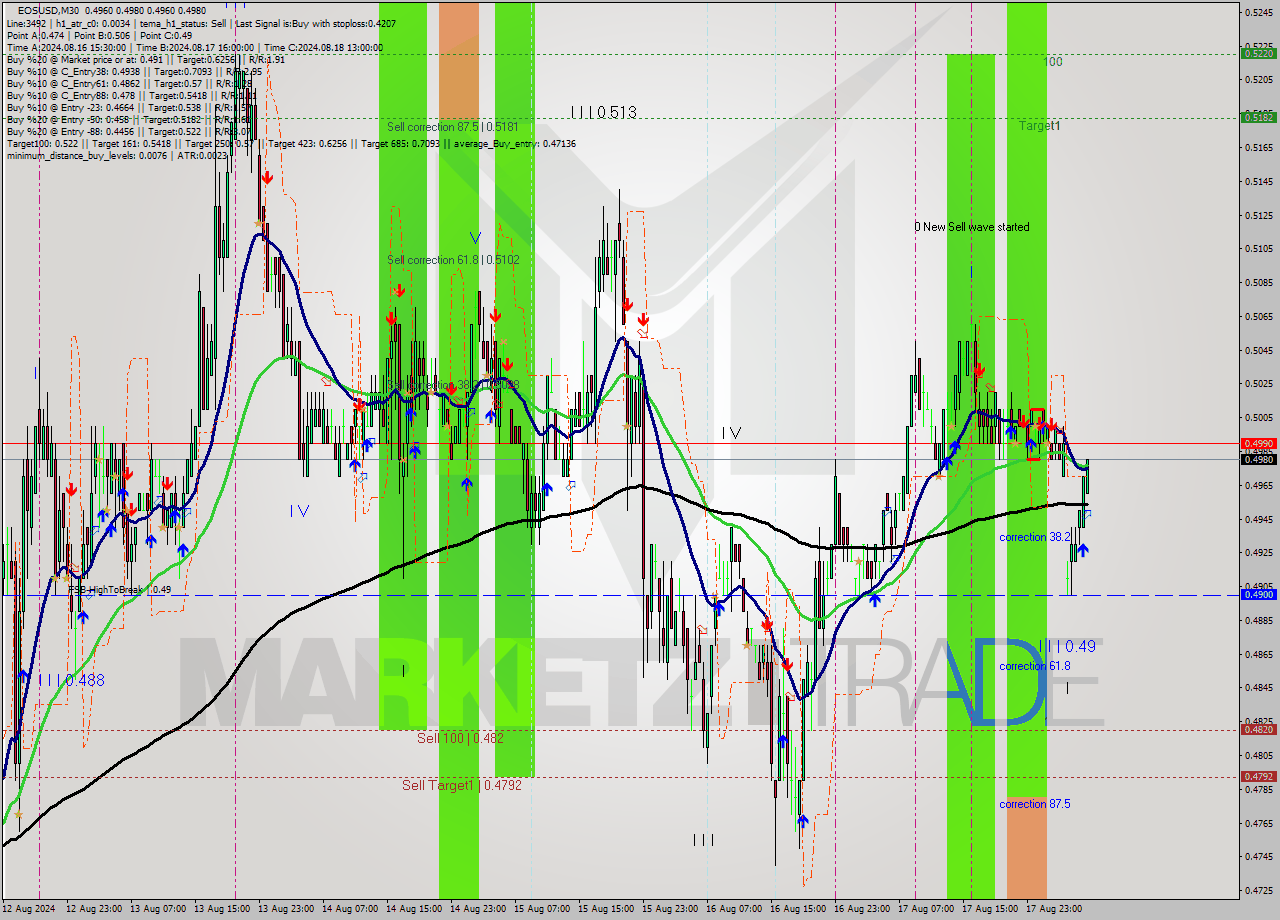The height and width of the screenshot is (920, 1280).
Task: Click 'minimum_distance_buy_levels: 0.0076' text
Action: (87, 155)
